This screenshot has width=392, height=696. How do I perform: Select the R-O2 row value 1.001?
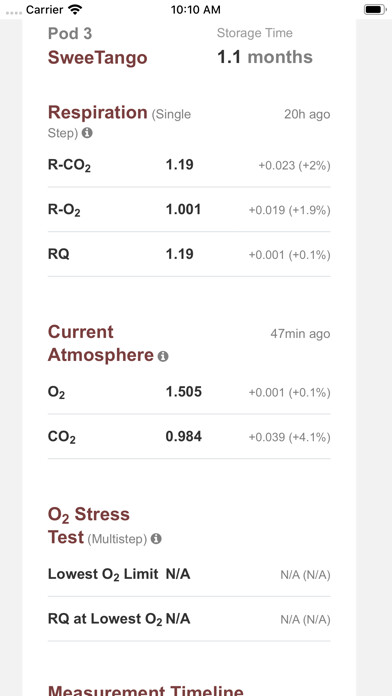point(183,209)
